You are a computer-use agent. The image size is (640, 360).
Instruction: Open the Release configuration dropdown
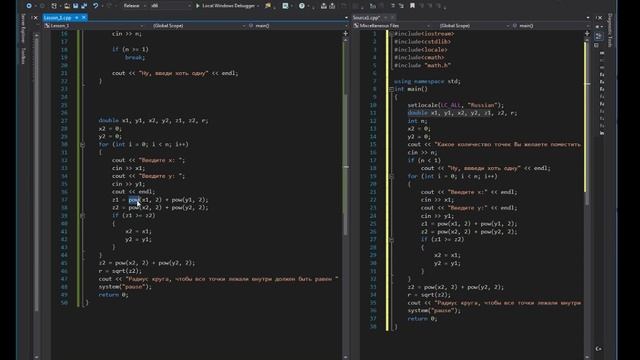point(133,6)
